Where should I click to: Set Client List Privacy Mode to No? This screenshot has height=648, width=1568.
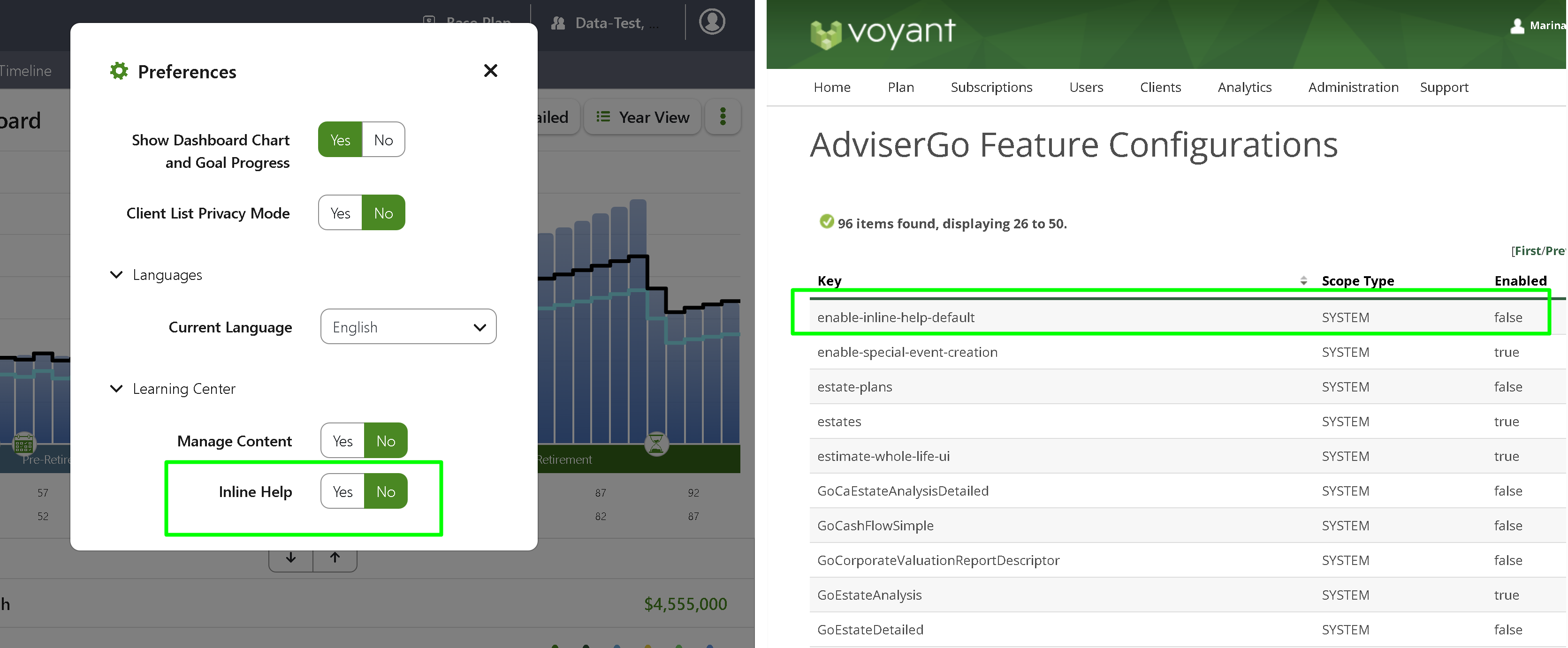[x=383, y=213]
